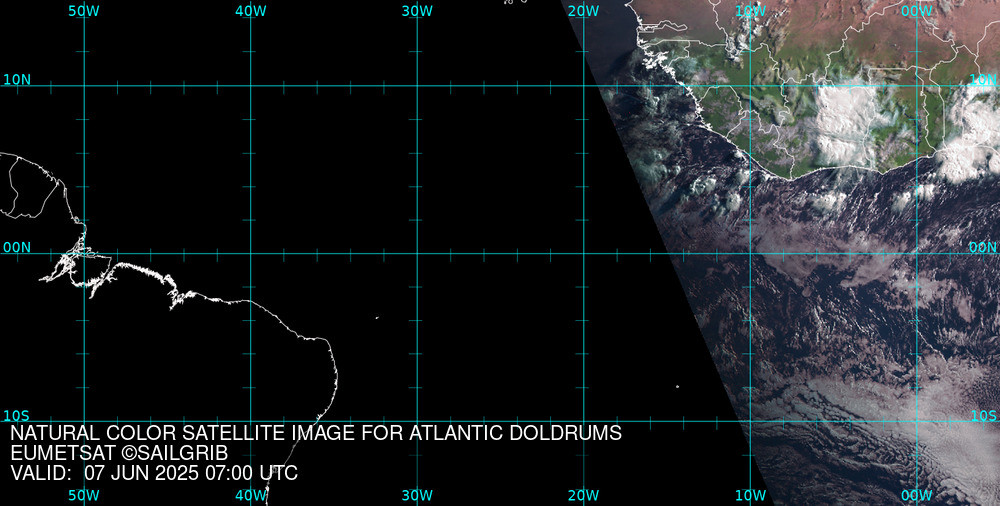Click the top 40W longitude label
Viewport: 1000px width, 506px height.
click(251, 11)
